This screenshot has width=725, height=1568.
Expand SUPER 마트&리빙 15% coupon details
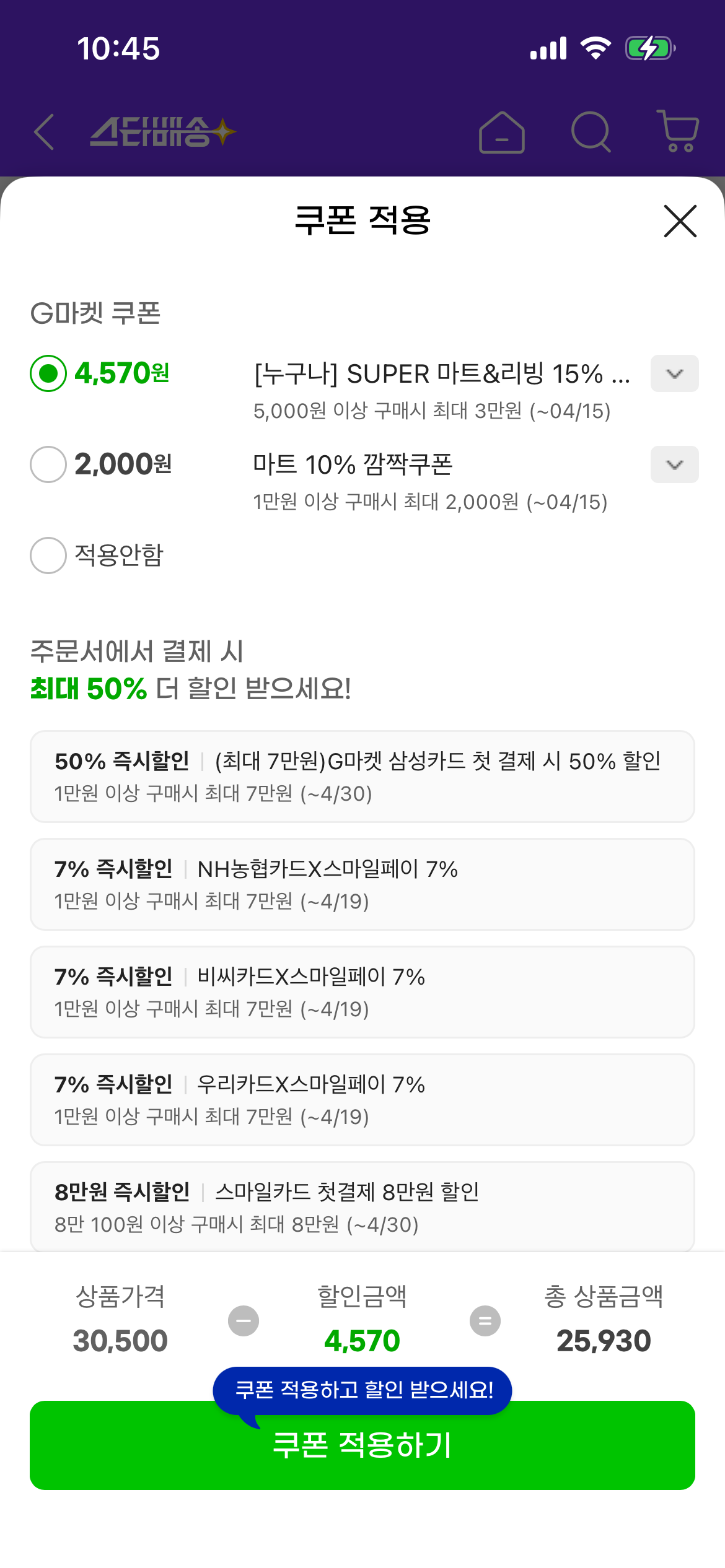[674, 373]
